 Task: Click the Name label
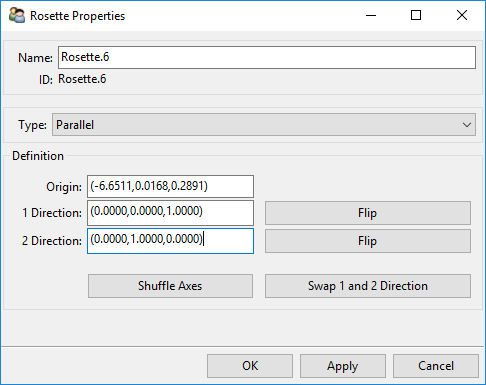tap(35, 58)
